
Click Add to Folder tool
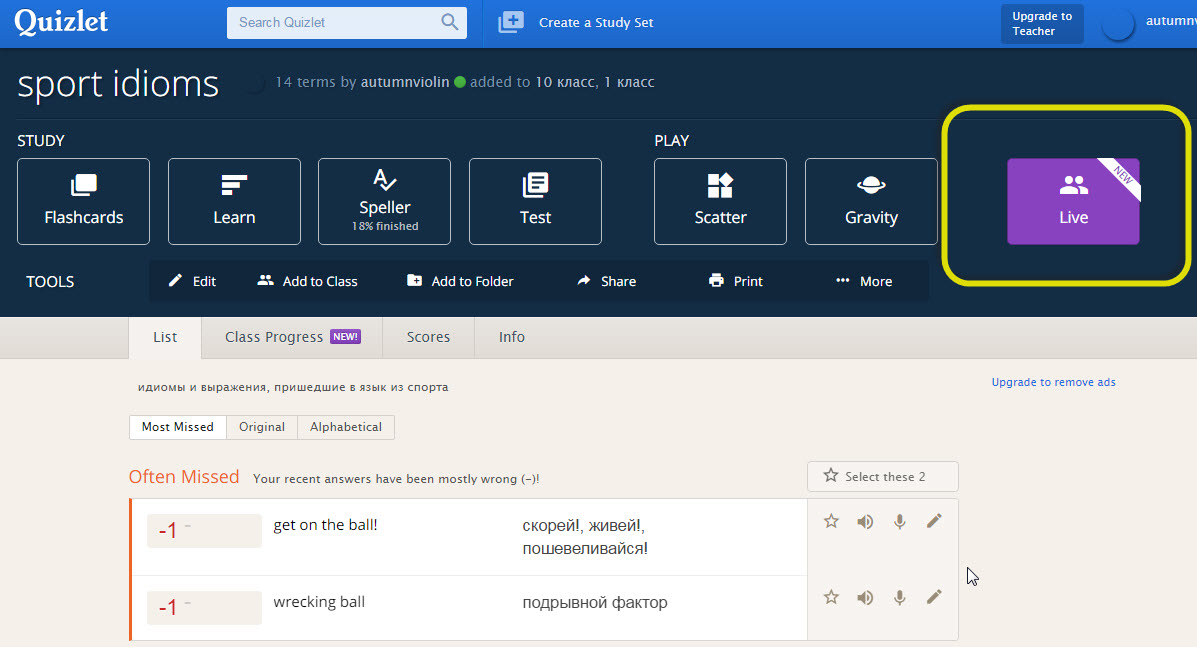pyautogui.click(x=460, y=281)
